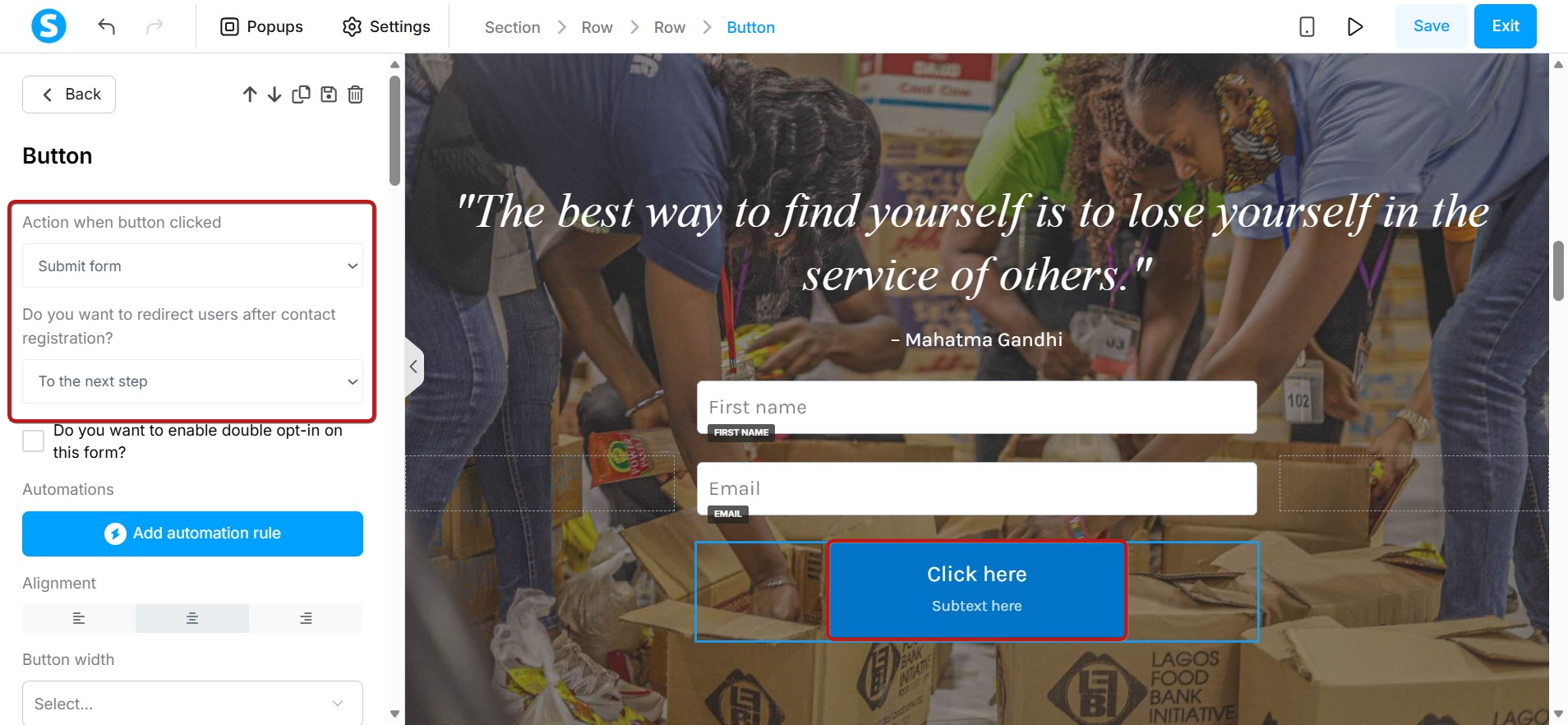This screenshot has height=725, width=1568.
Task: Click Add automation rule button
Action: point(192,533)
